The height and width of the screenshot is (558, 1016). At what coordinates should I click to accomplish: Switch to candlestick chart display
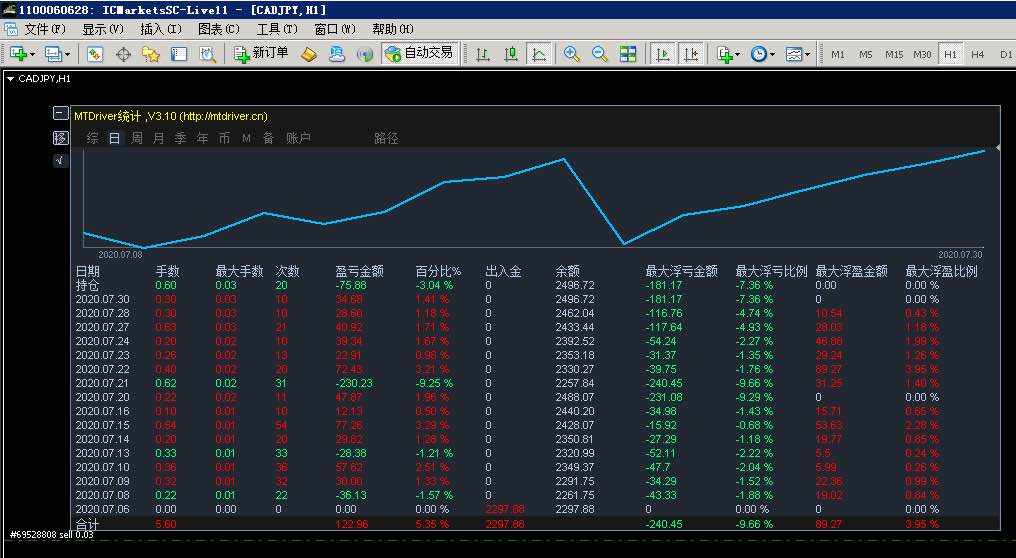coord(511,54)
